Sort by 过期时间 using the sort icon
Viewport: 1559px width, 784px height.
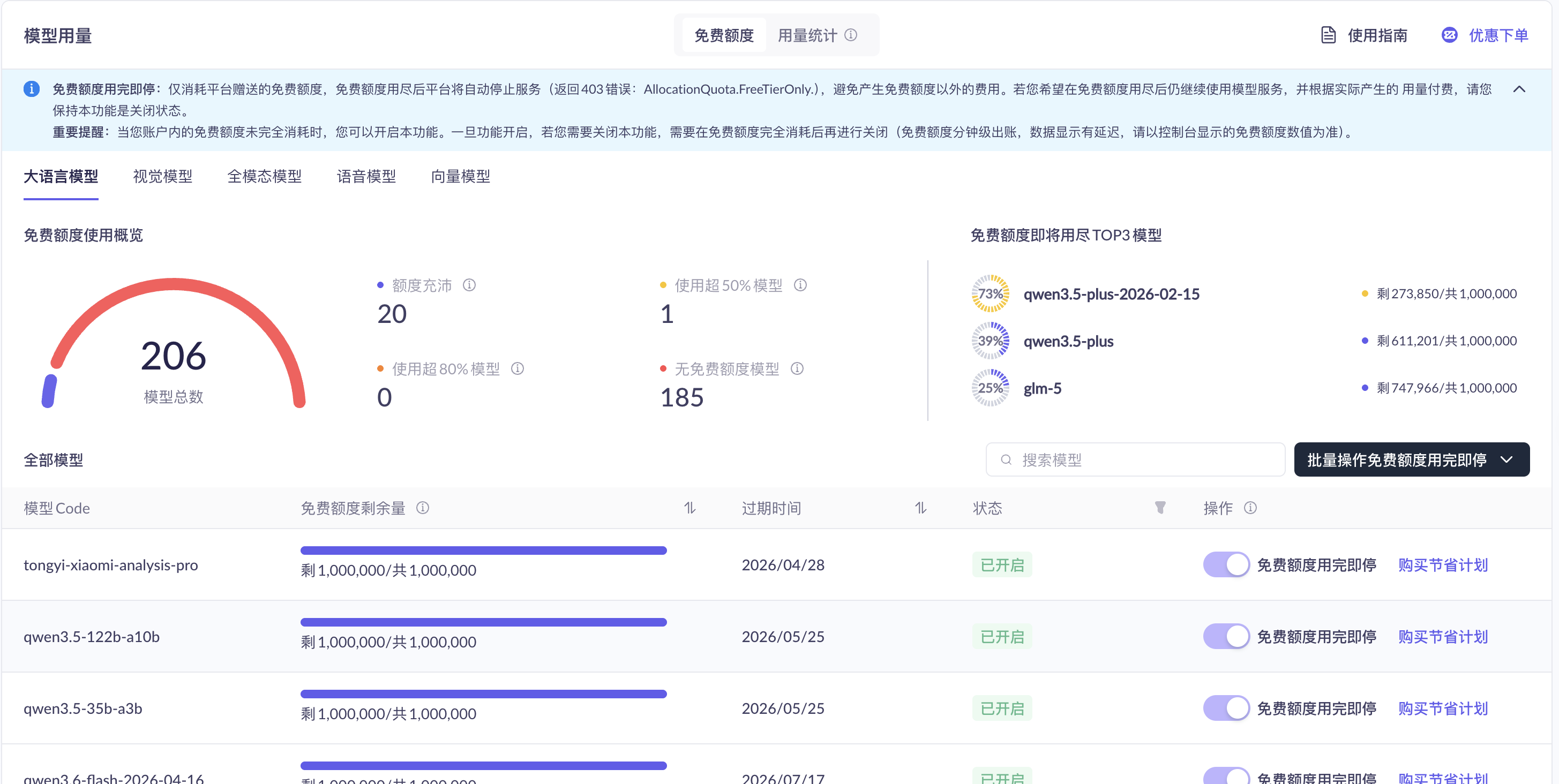click(x=920, y=508)
